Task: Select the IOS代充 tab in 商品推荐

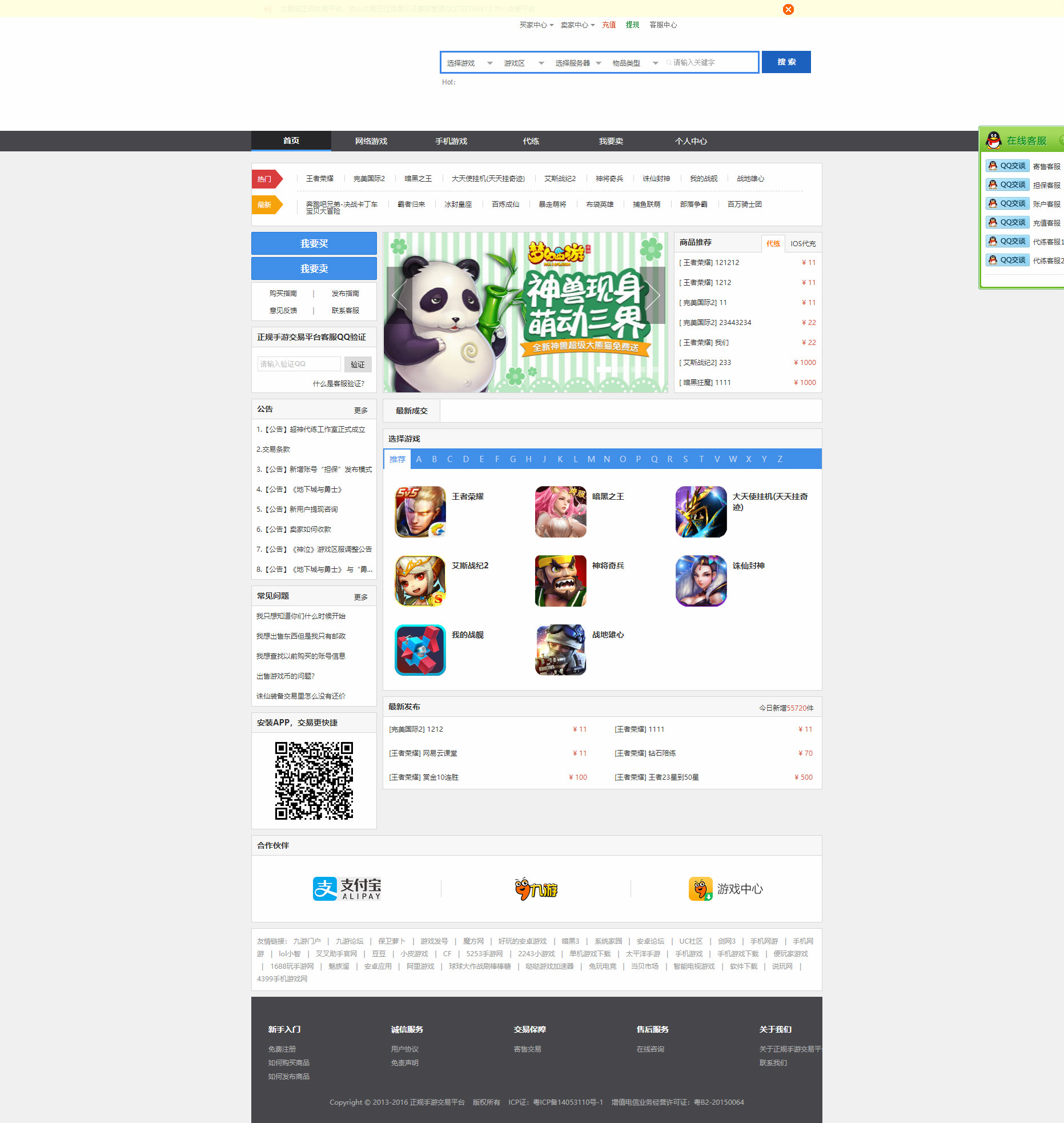Action: [802, 243]
